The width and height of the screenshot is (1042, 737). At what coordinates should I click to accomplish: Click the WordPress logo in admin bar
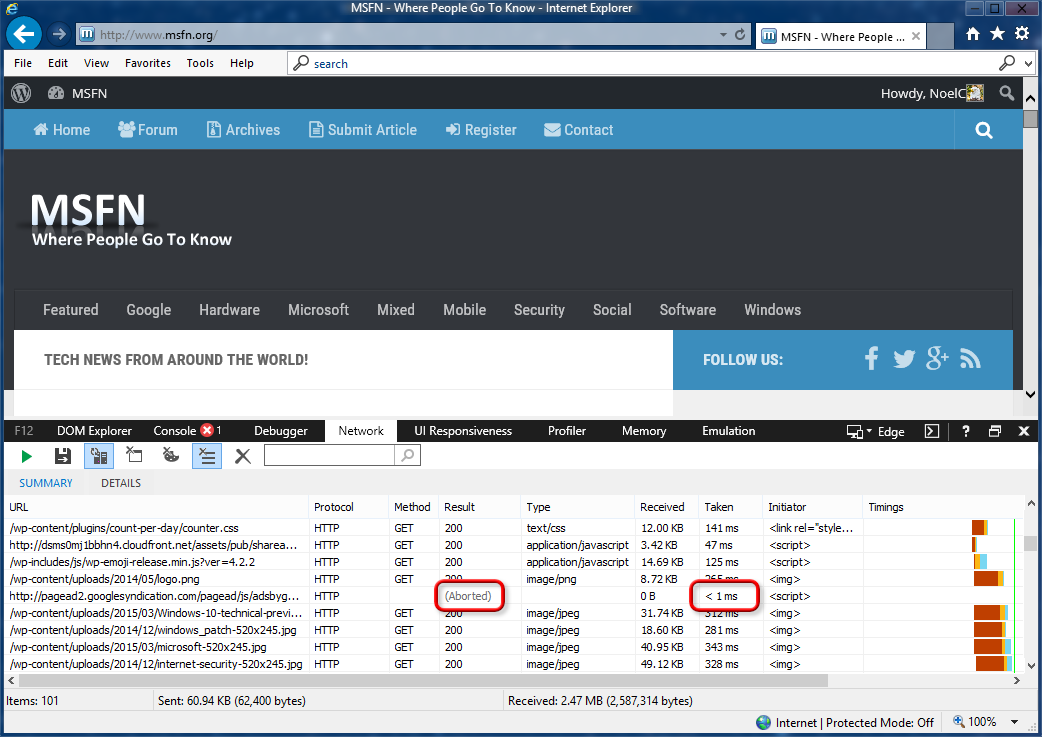click(x=21, y=93)
